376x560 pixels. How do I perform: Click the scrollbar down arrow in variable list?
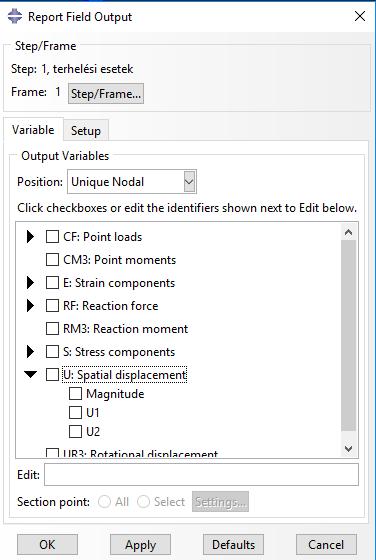pyautogui.click(x=349, y=449)
